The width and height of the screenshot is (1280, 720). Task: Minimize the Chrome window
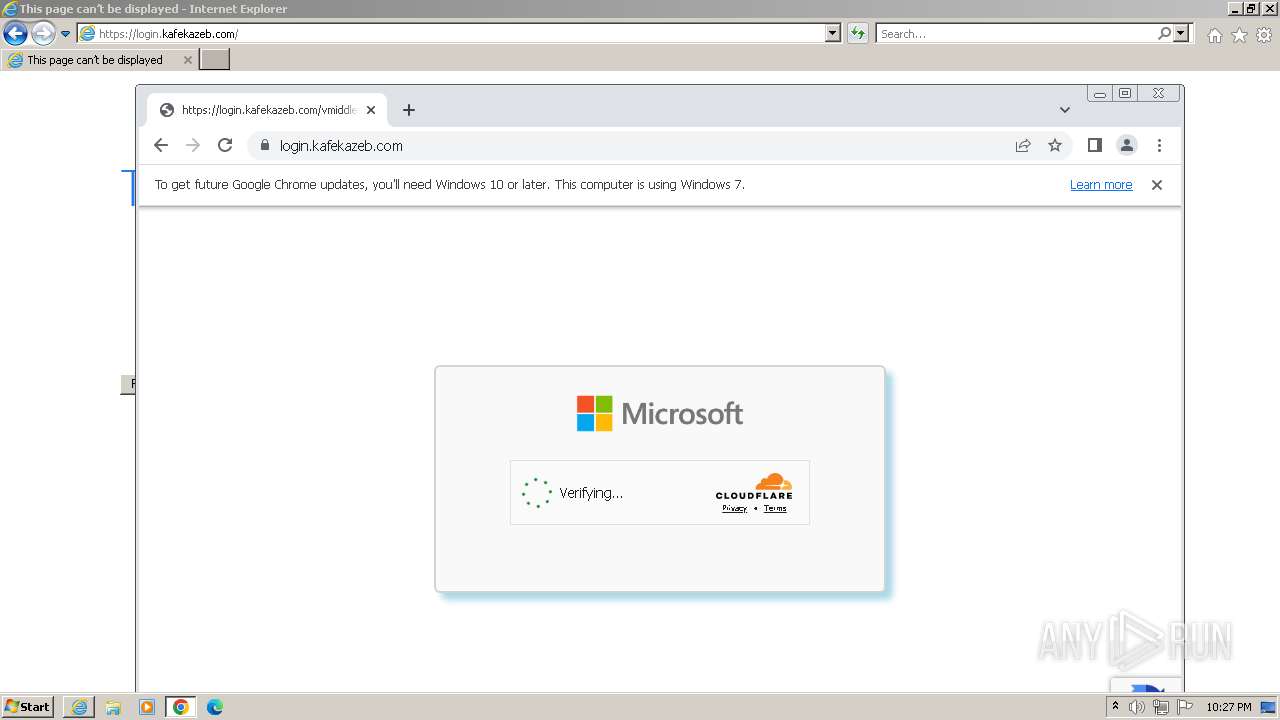click(1100, 93)
